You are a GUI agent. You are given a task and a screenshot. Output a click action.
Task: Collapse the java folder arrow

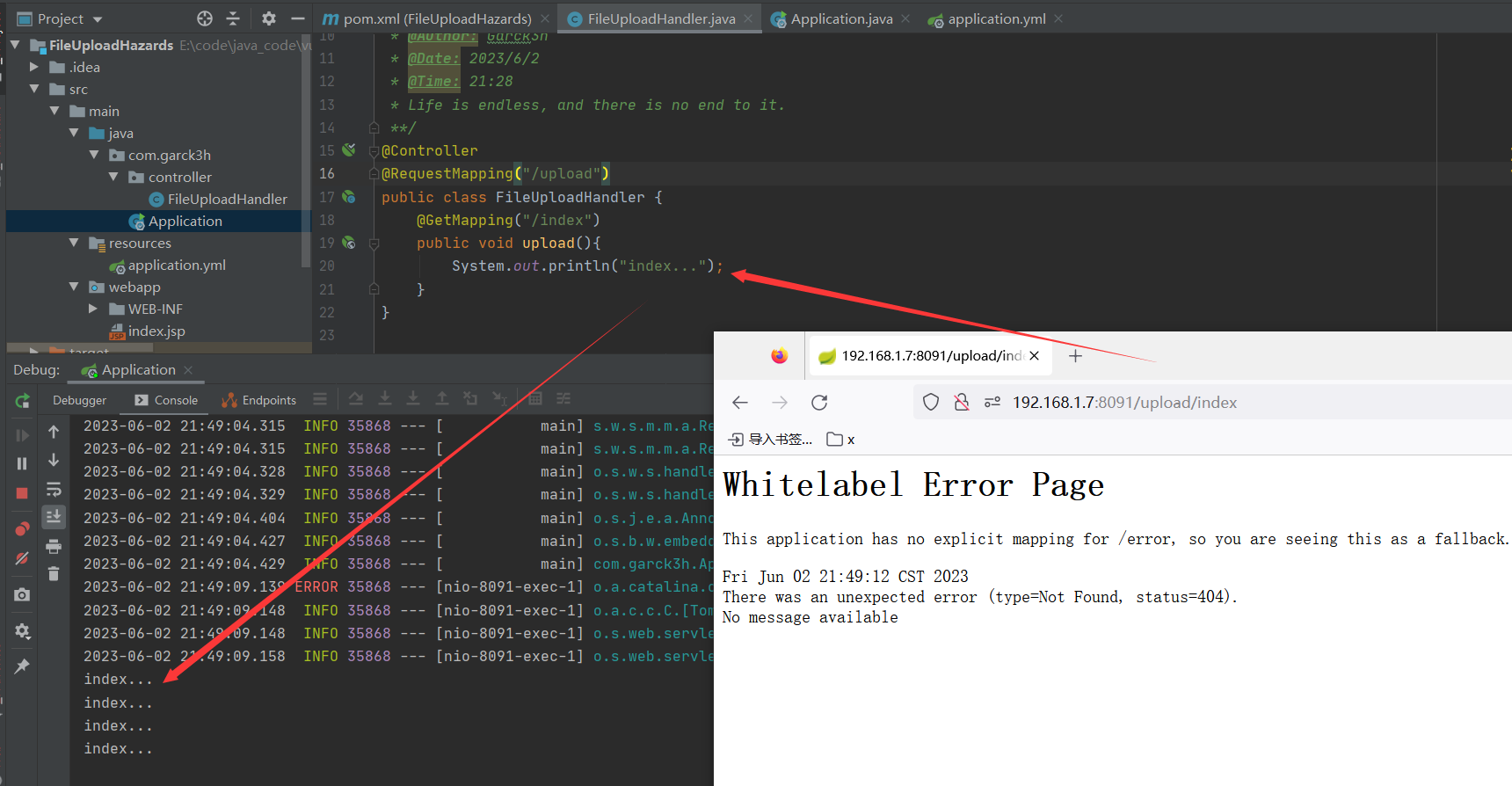pos(74,133)
